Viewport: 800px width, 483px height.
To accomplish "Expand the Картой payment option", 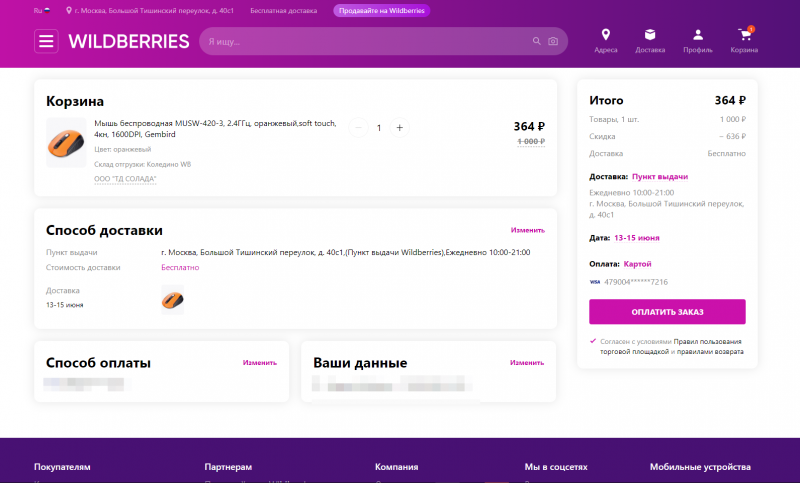I will pos(637,264).
